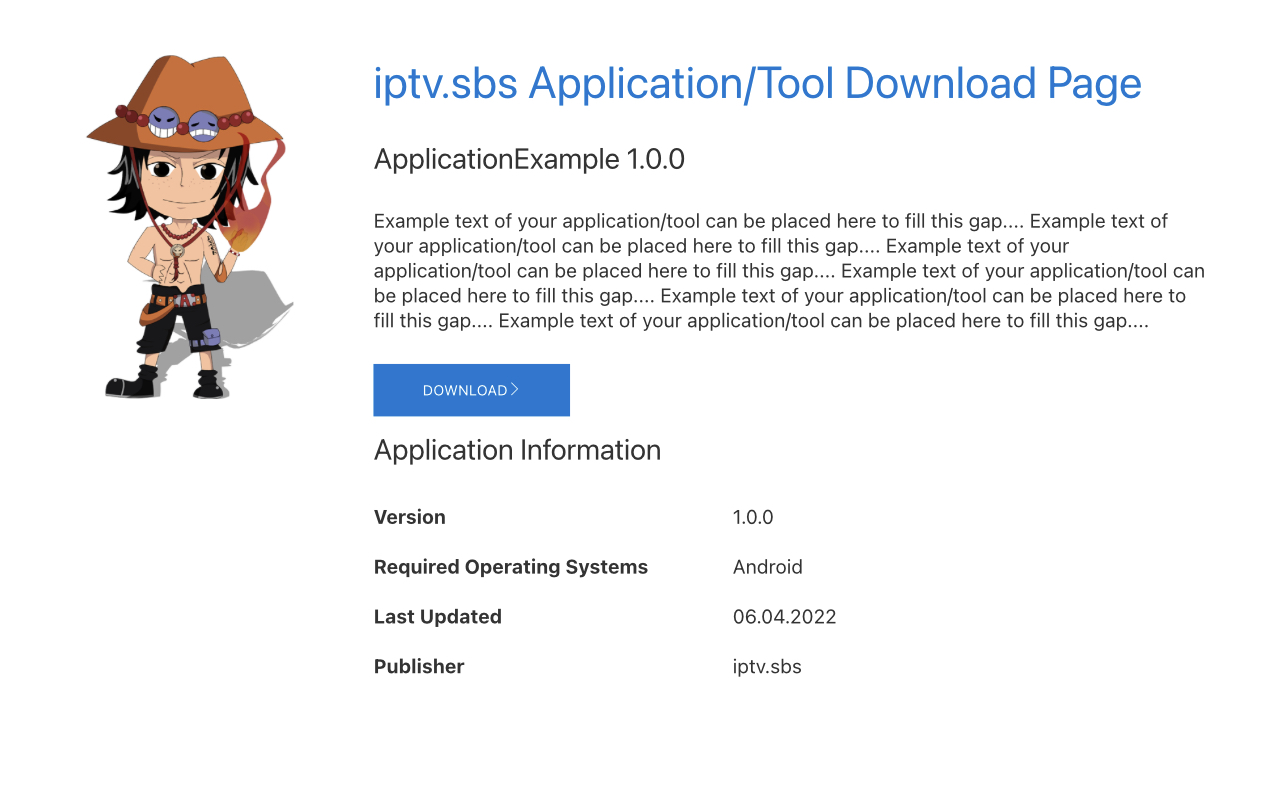The image size is (1284, 795).
Task: Click the iptv.sbs publisher value
Action: (x=767, y=666)
